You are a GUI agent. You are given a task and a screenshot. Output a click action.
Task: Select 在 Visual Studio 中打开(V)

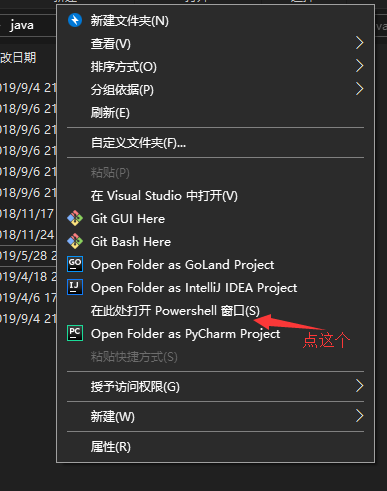pos(215,196)
